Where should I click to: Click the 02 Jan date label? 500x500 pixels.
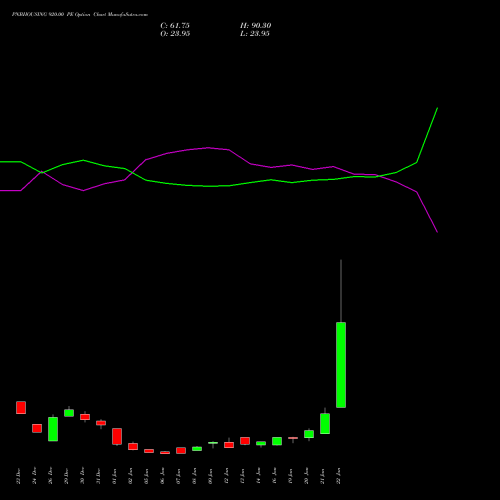coord(130,476)
